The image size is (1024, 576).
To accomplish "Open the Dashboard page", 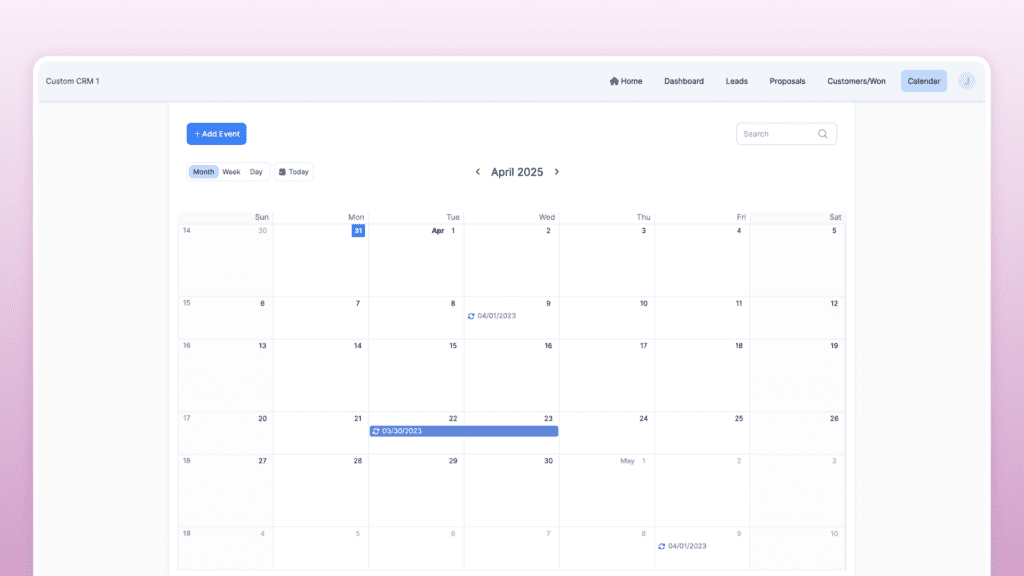I will pyautogui.click(x=684, y=81).
